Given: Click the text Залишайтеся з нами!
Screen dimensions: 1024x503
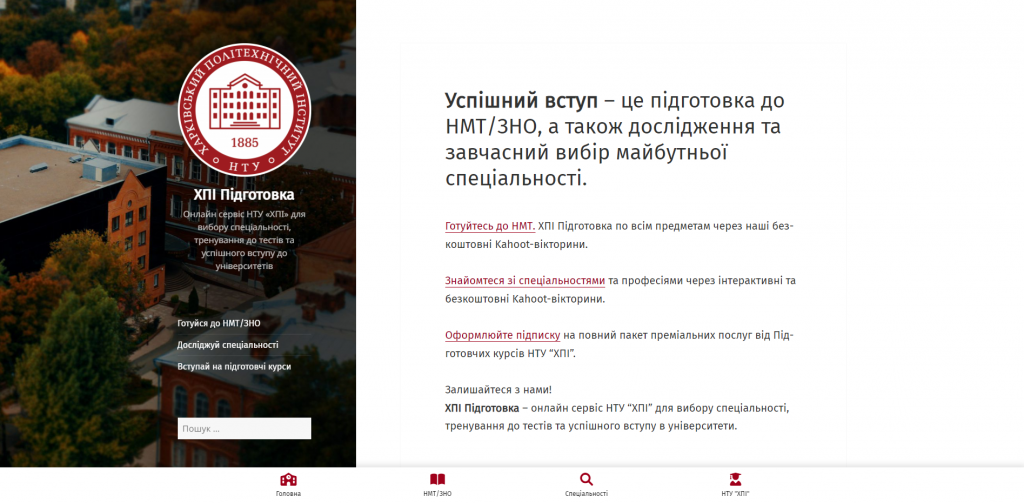Looking at the screenshot, I should coord(498,390).
